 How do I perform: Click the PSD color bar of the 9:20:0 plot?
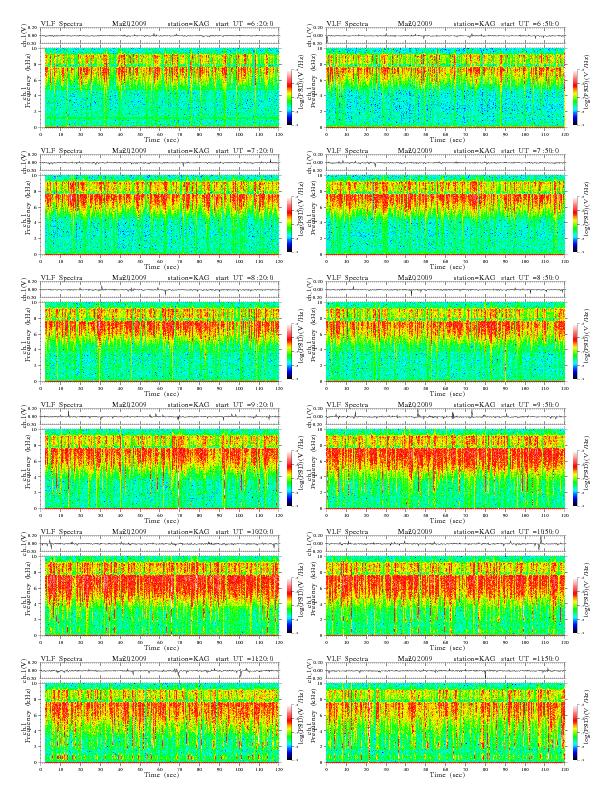(289, 478)
